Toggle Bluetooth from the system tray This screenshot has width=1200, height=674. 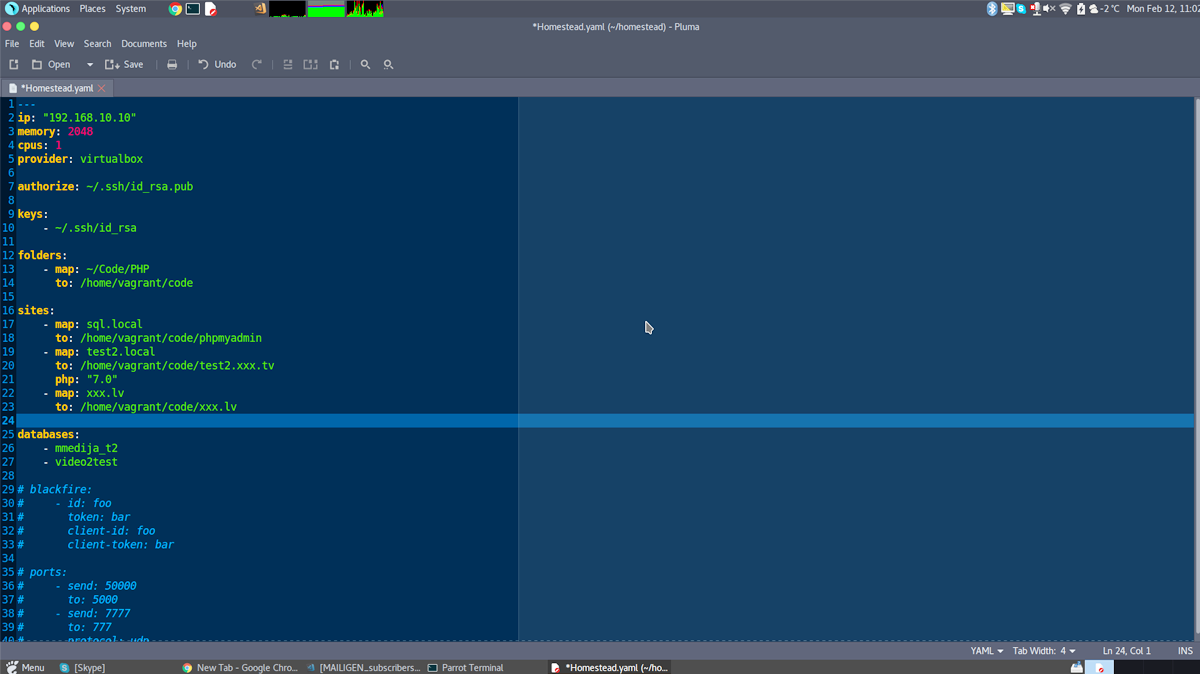[991, 8]
